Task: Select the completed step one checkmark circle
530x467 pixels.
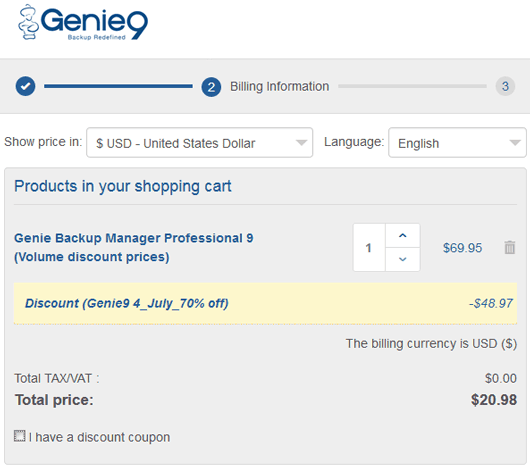Action: [25, 86]
